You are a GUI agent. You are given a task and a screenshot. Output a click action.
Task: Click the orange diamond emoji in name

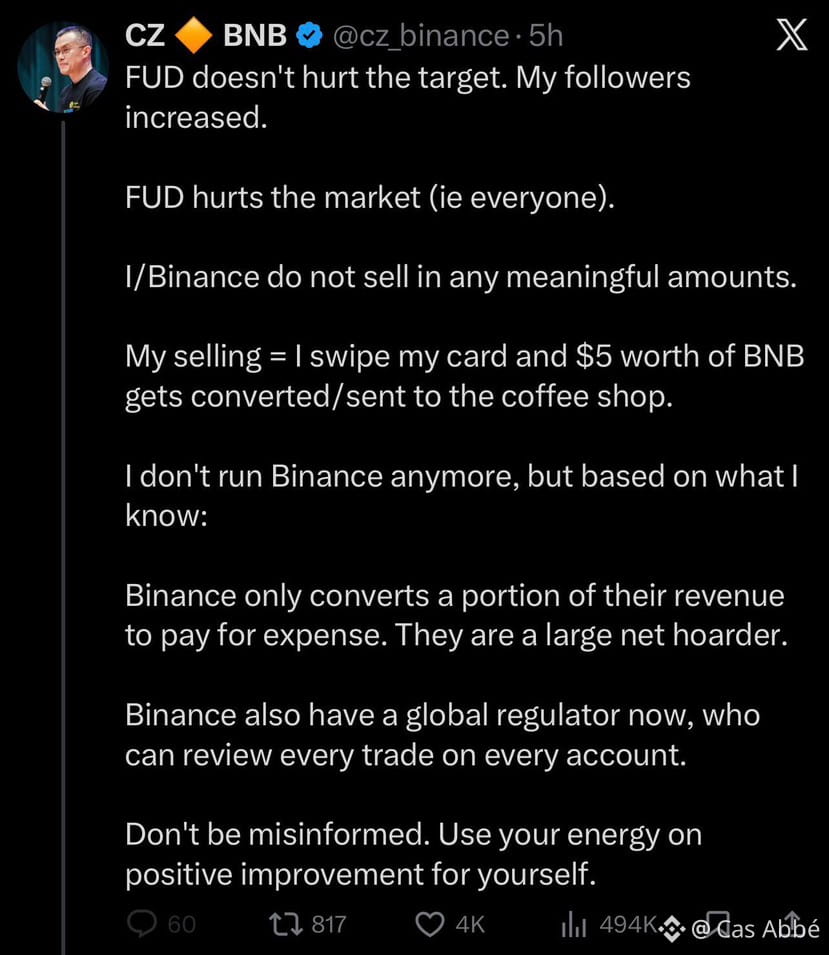click(x=193, y=35)
